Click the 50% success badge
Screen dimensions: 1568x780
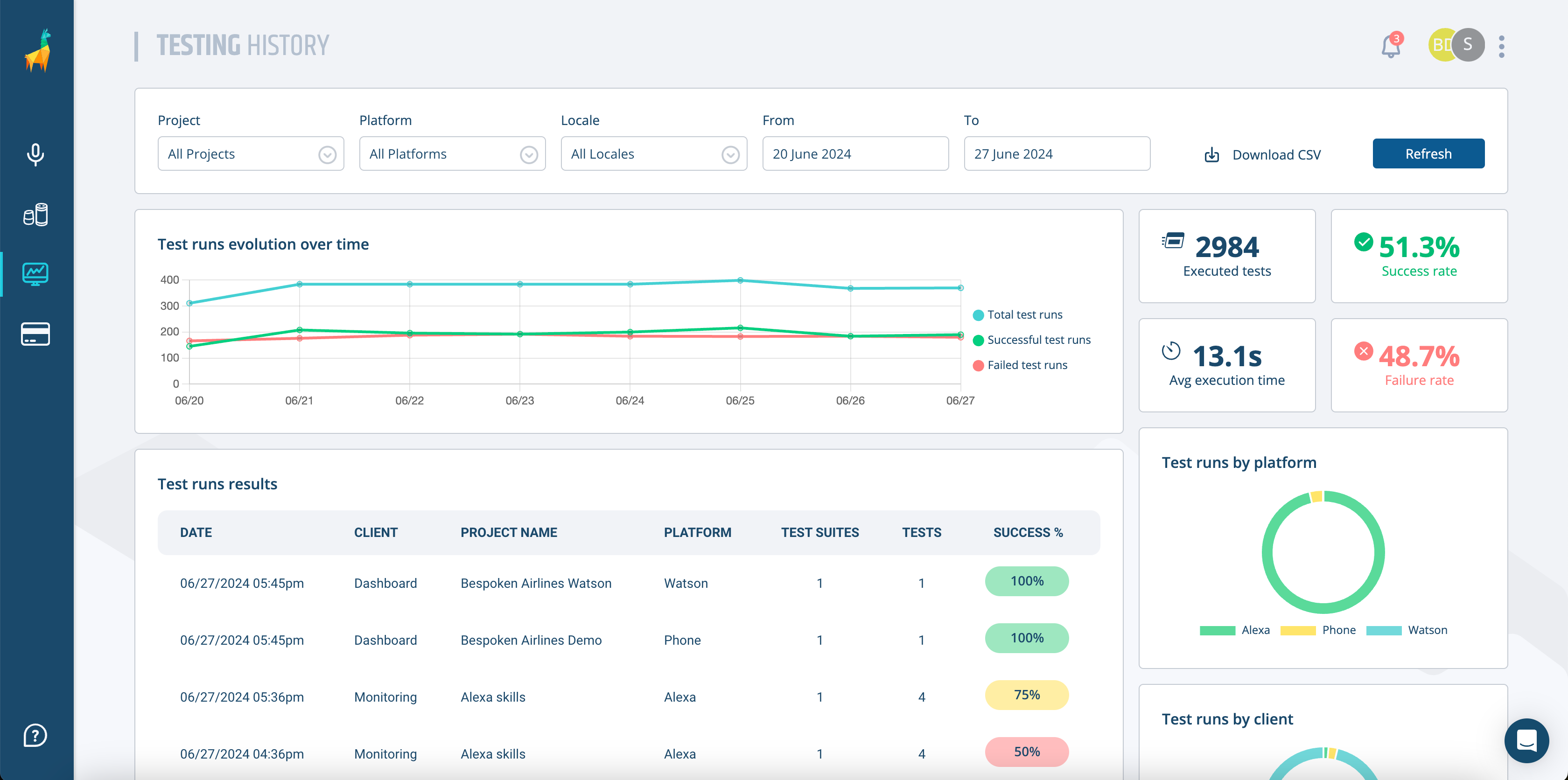tap(1027, 752)
